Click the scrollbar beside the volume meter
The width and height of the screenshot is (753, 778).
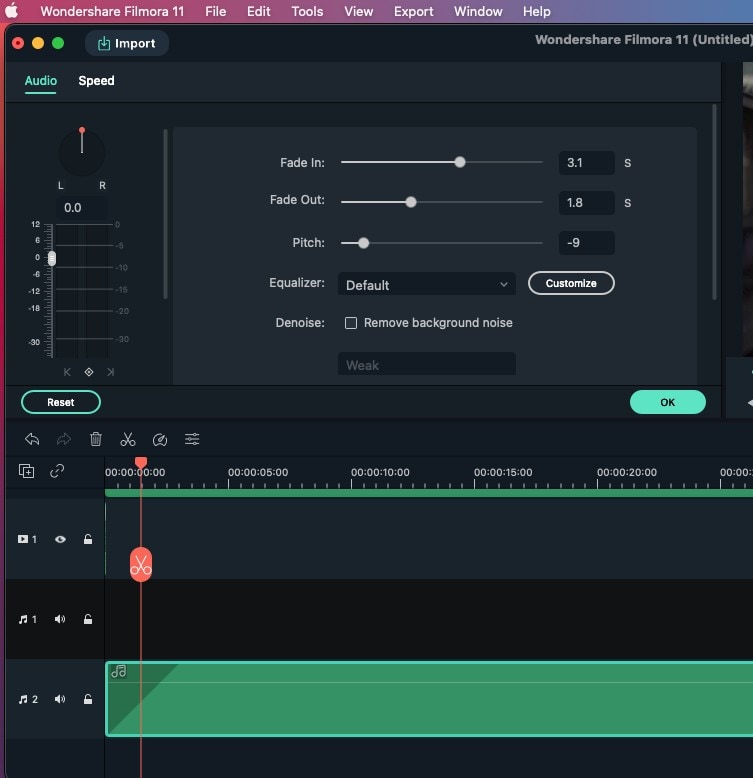165,214
